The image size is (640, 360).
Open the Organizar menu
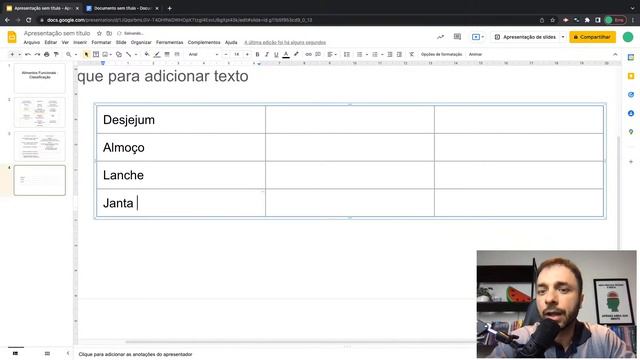tap(141, 42)
